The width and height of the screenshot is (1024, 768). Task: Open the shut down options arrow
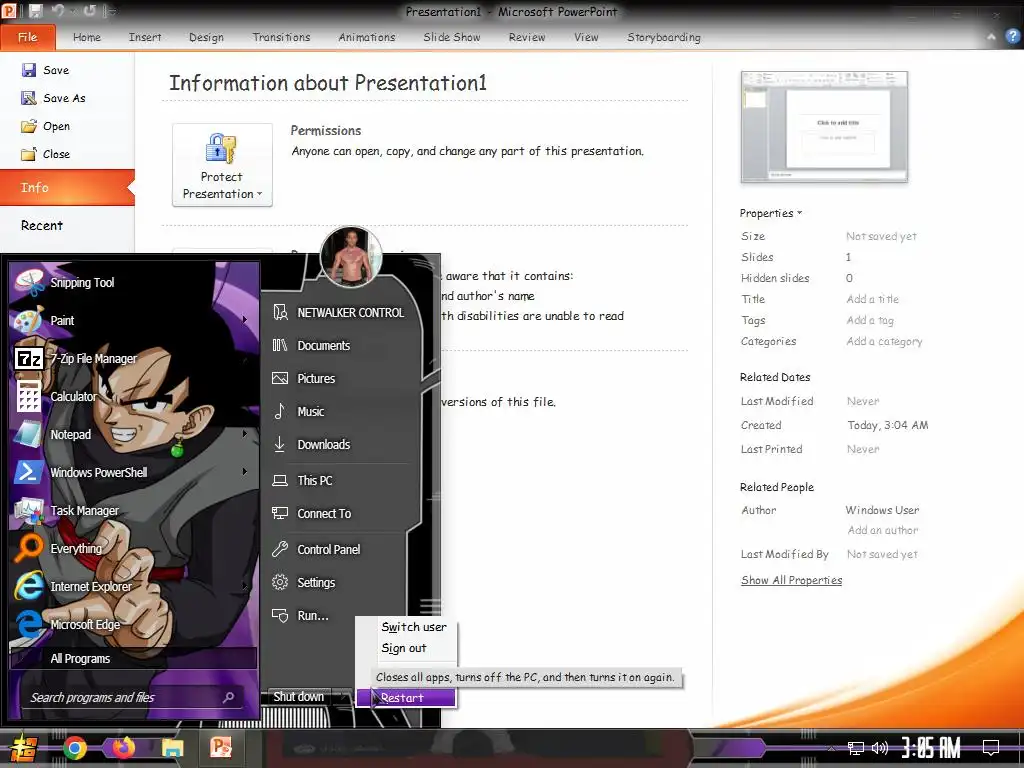tap(344, 697)
